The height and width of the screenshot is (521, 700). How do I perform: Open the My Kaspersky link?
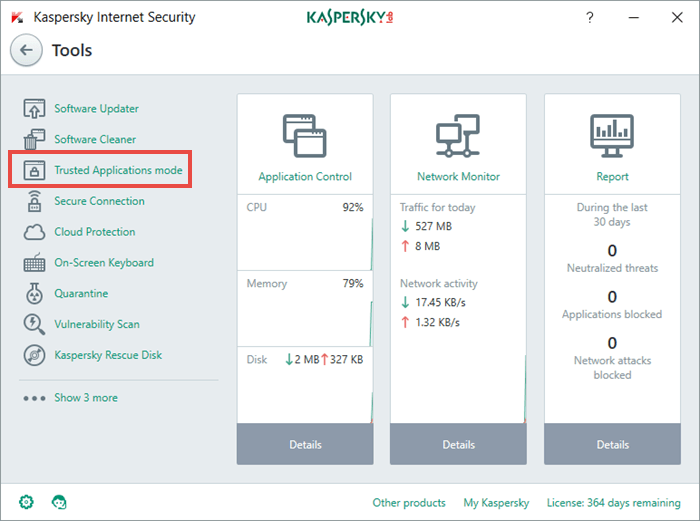(x=496, y=503)
